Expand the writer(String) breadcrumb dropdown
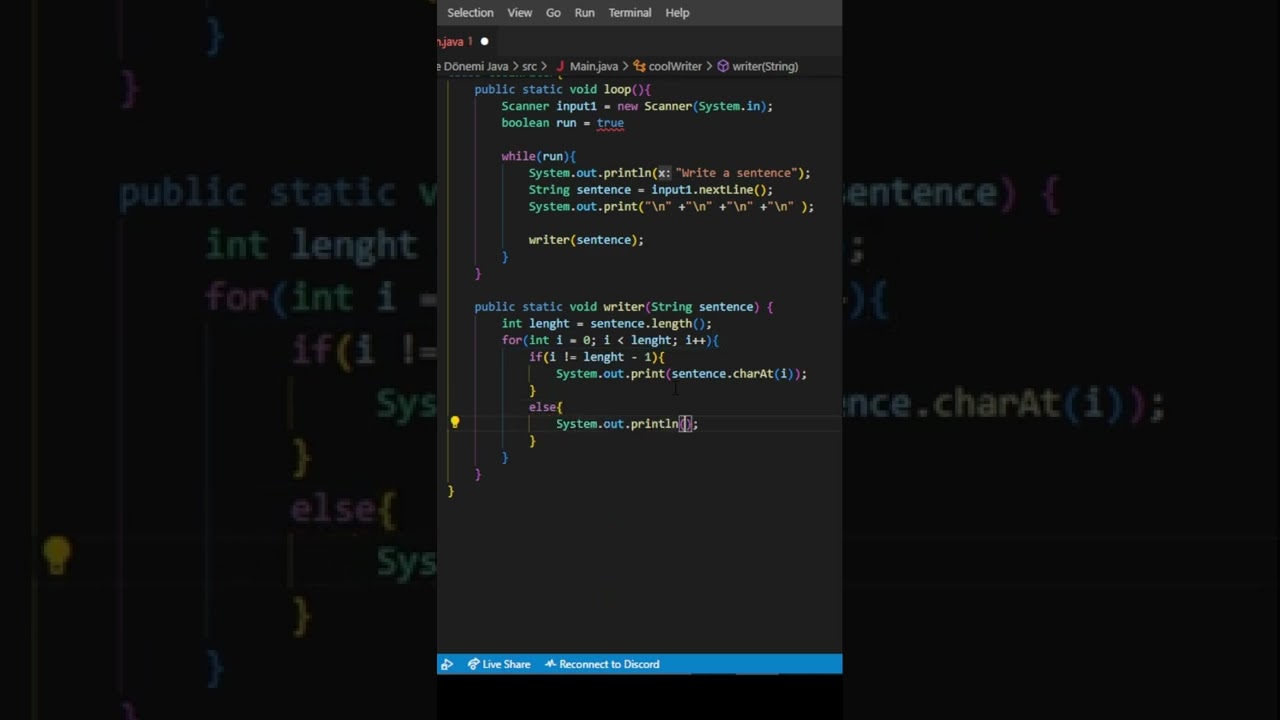 765,66
